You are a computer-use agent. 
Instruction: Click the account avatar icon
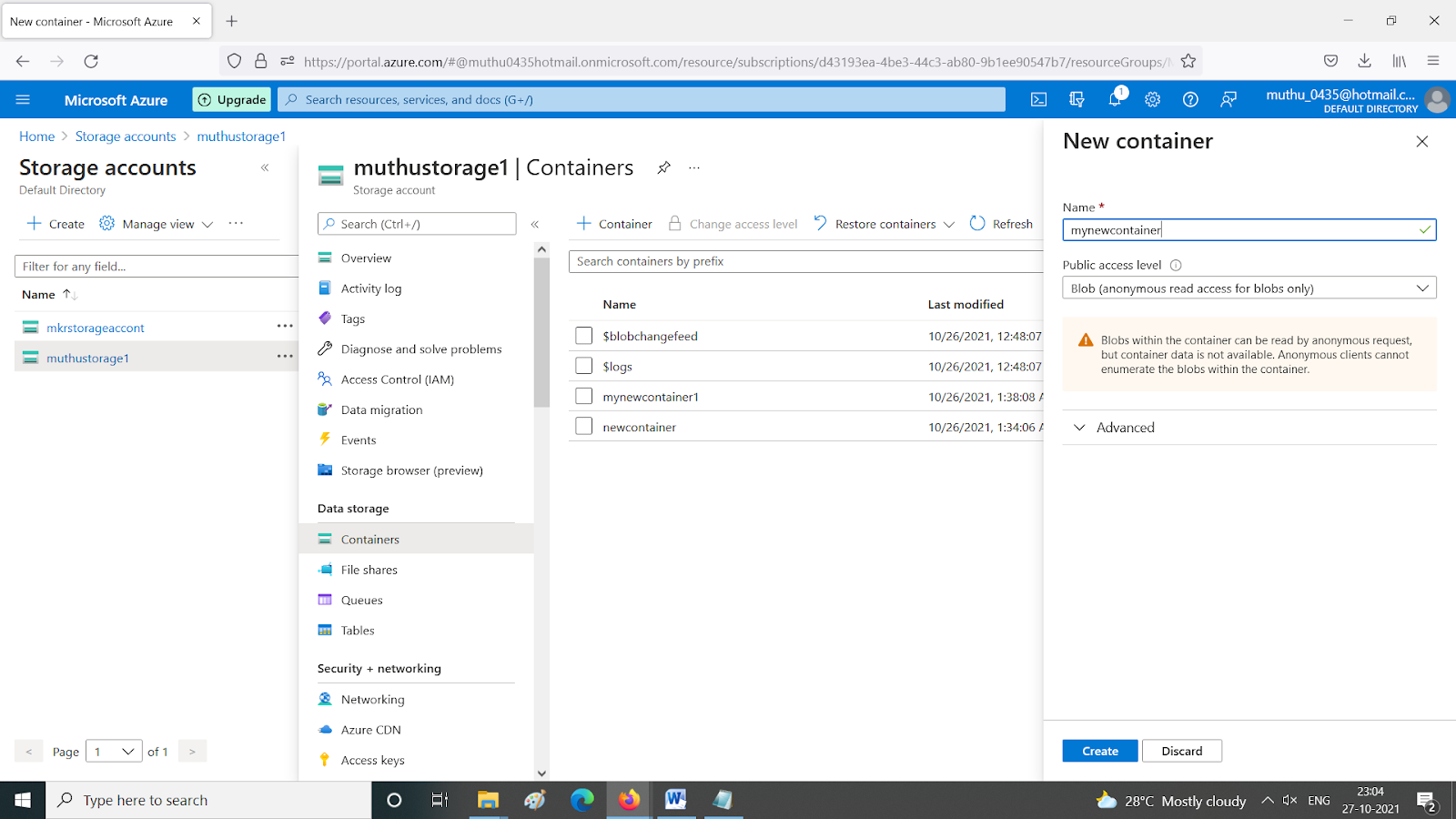1438,100
